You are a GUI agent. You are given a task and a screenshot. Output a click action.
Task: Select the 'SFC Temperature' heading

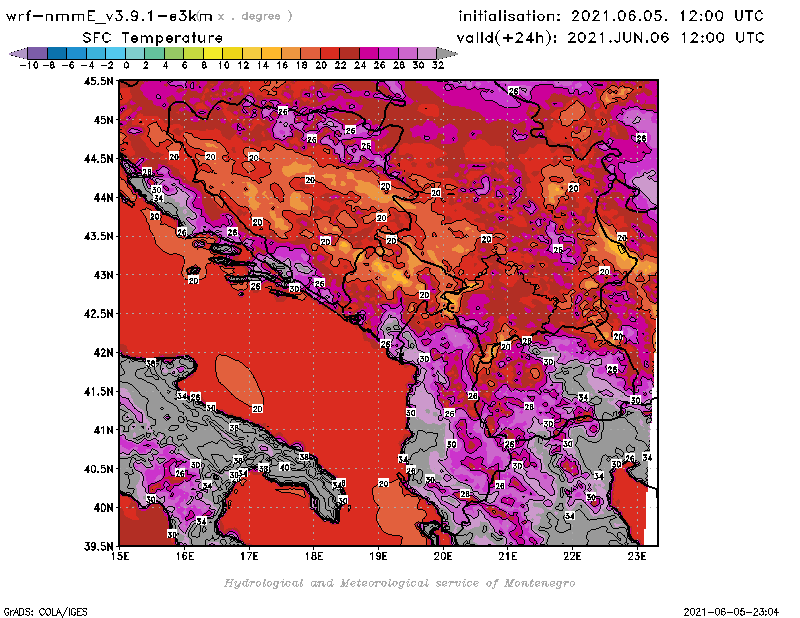[x=153, y=38]
